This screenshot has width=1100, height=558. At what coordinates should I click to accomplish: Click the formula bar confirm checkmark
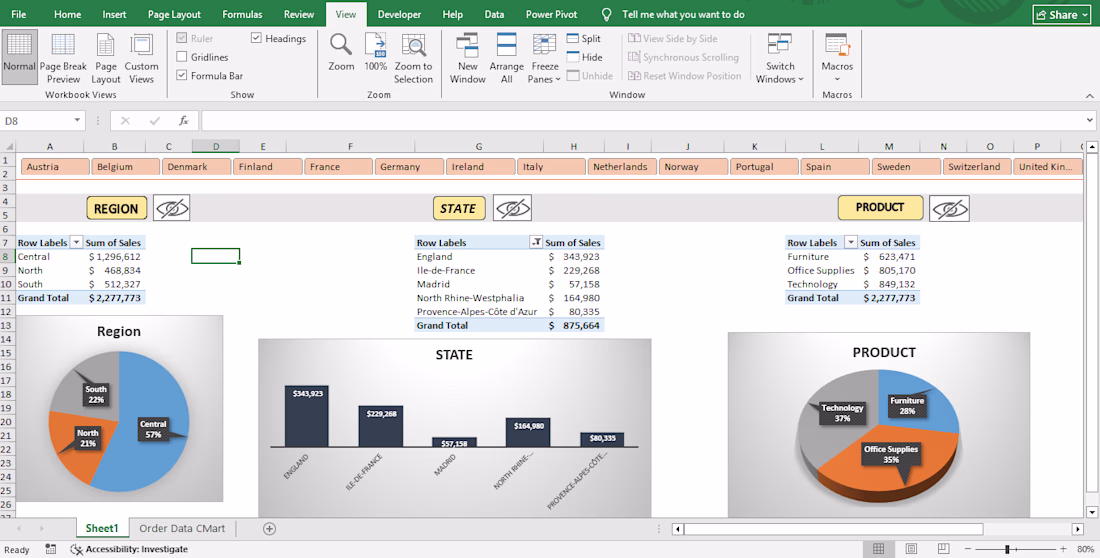(155, 121)
